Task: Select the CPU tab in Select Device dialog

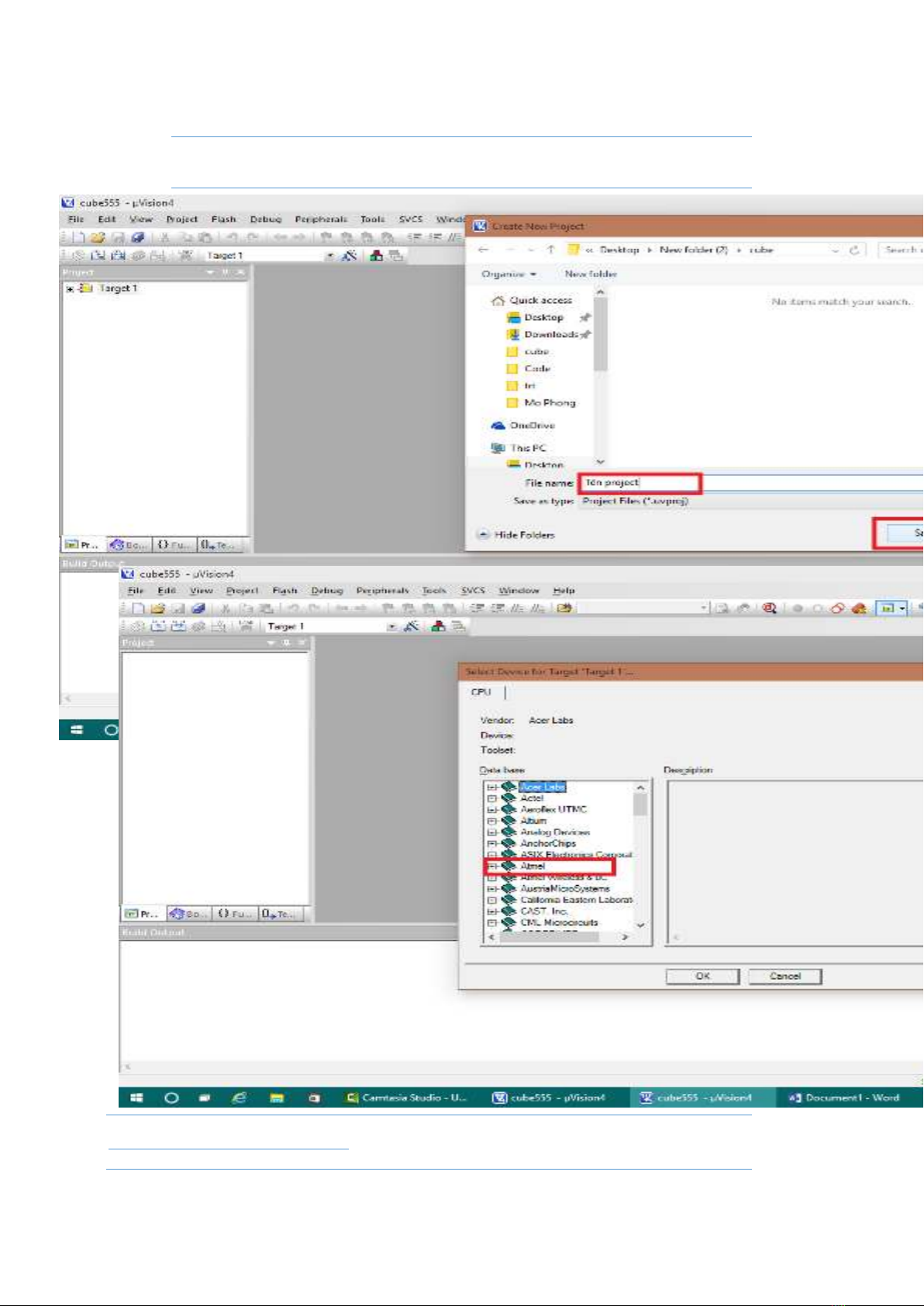Action: tap(481, 692)
